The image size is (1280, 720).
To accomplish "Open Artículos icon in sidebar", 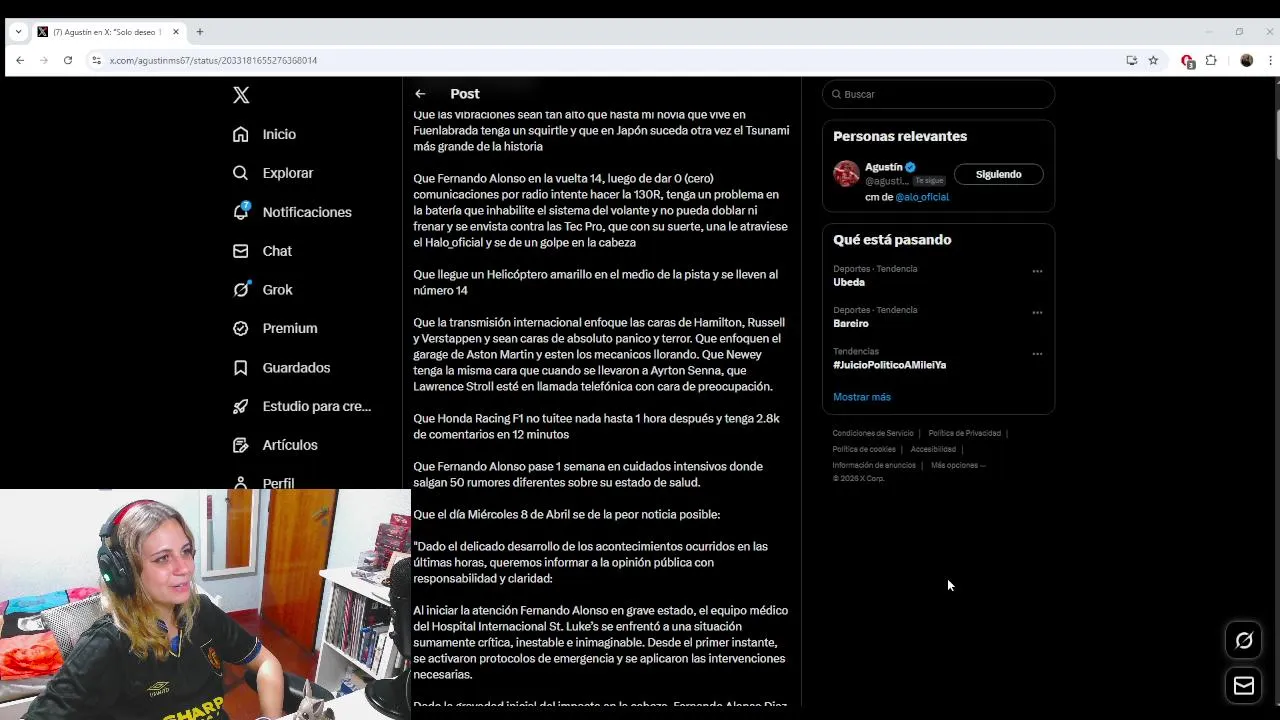I will click(240, 445).
